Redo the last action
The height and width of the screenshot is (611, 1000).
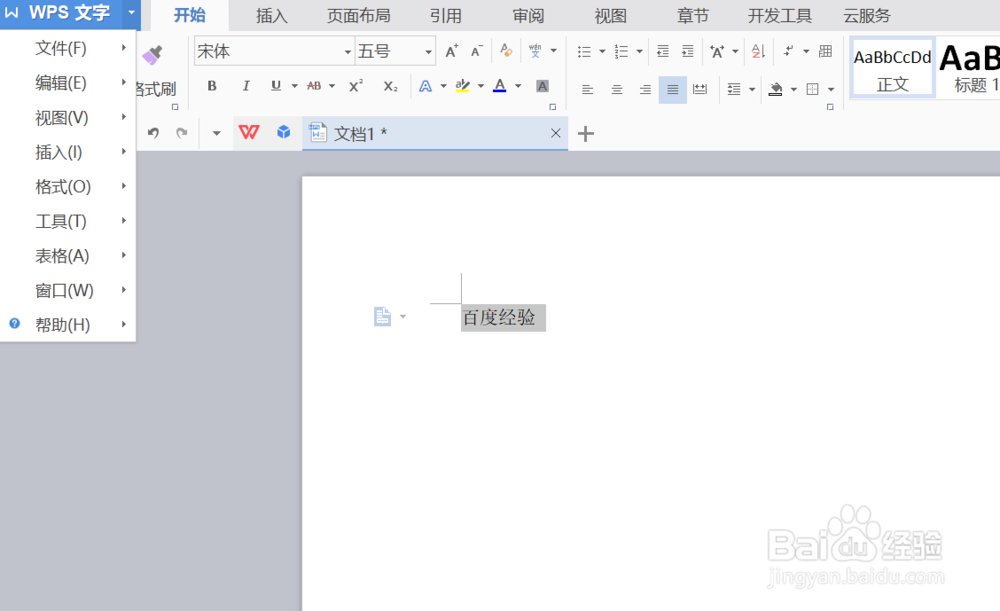(x=182, y=133)
